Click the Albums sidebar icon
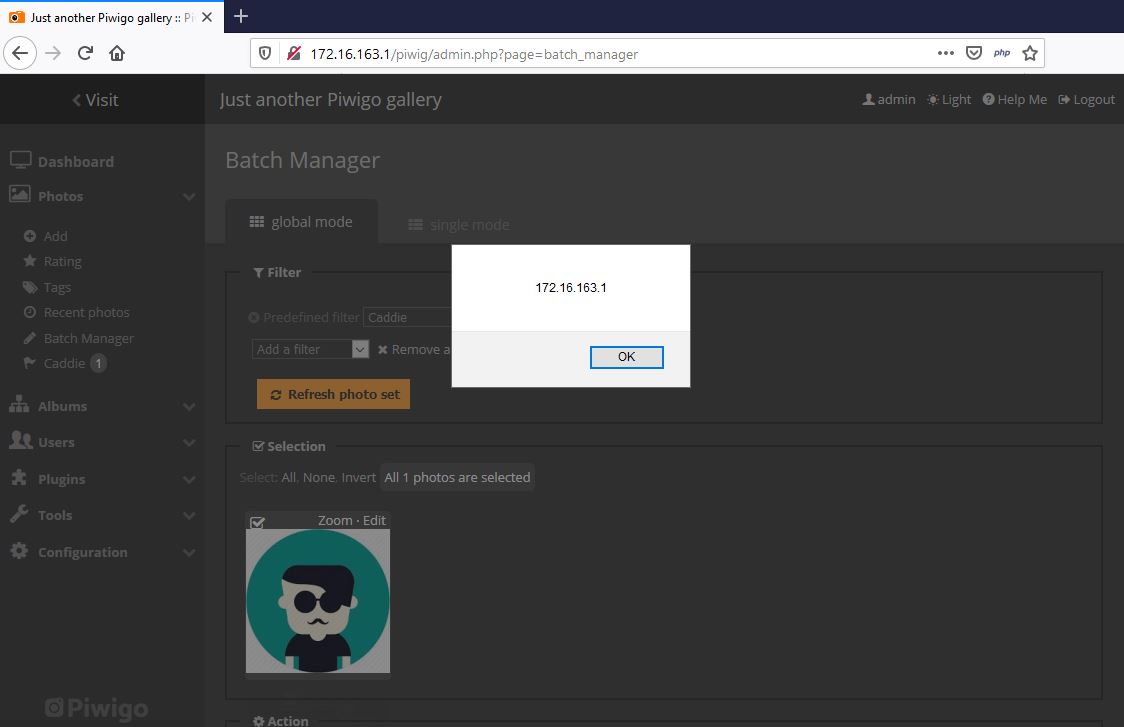 19,404
